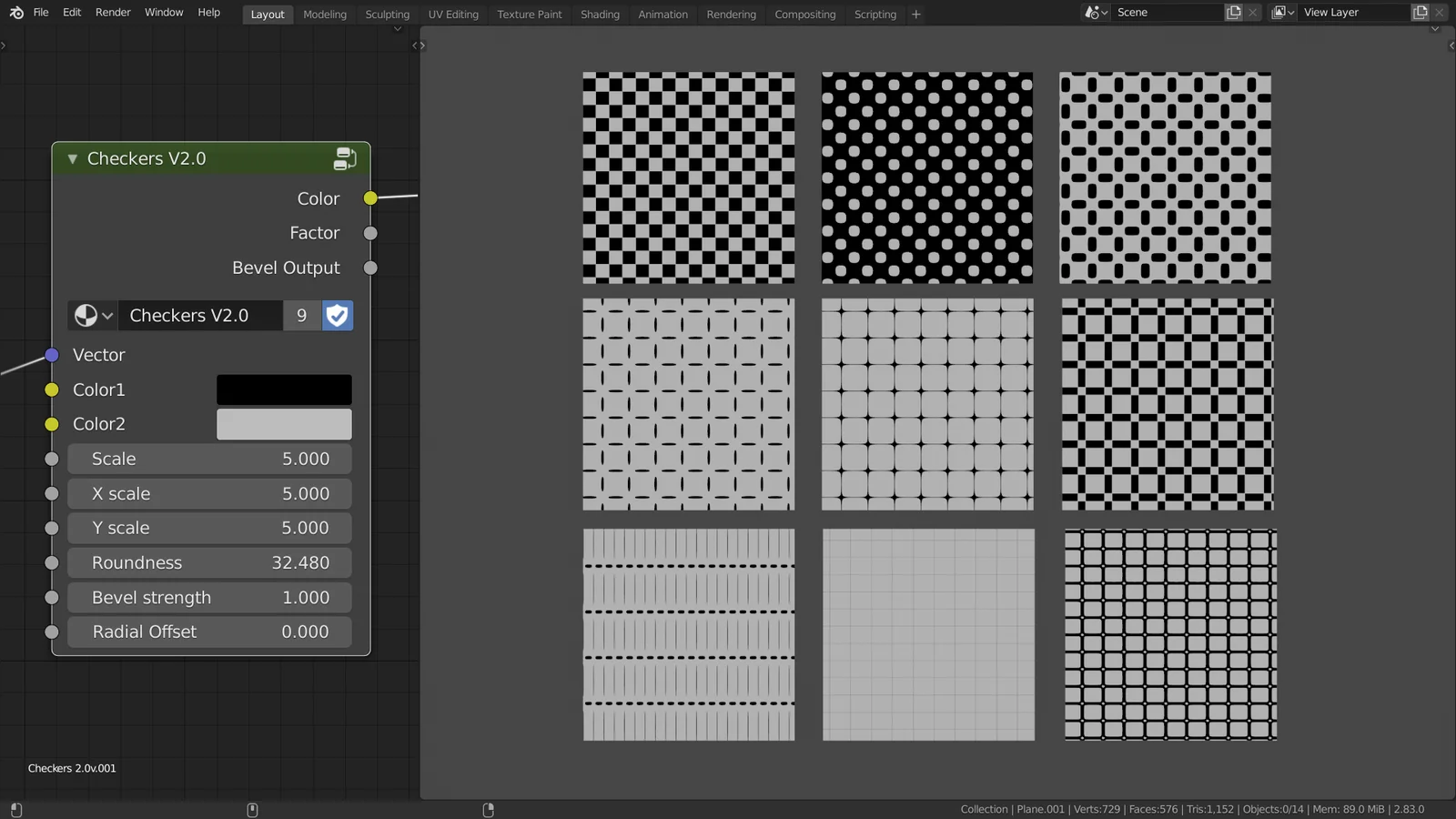Image resolution: width=1456 pixels, height=819 pixels.
Task: Click the yellow Color output socket
Action: 370,198
